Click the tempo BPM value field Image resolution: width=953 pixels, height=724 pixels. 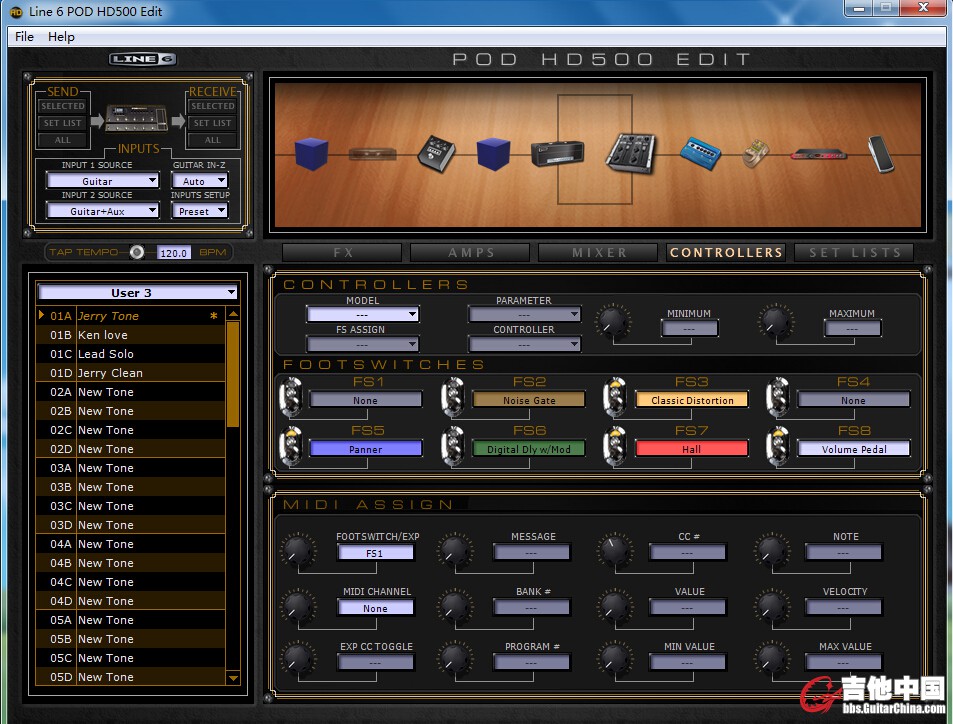point(174,253)
